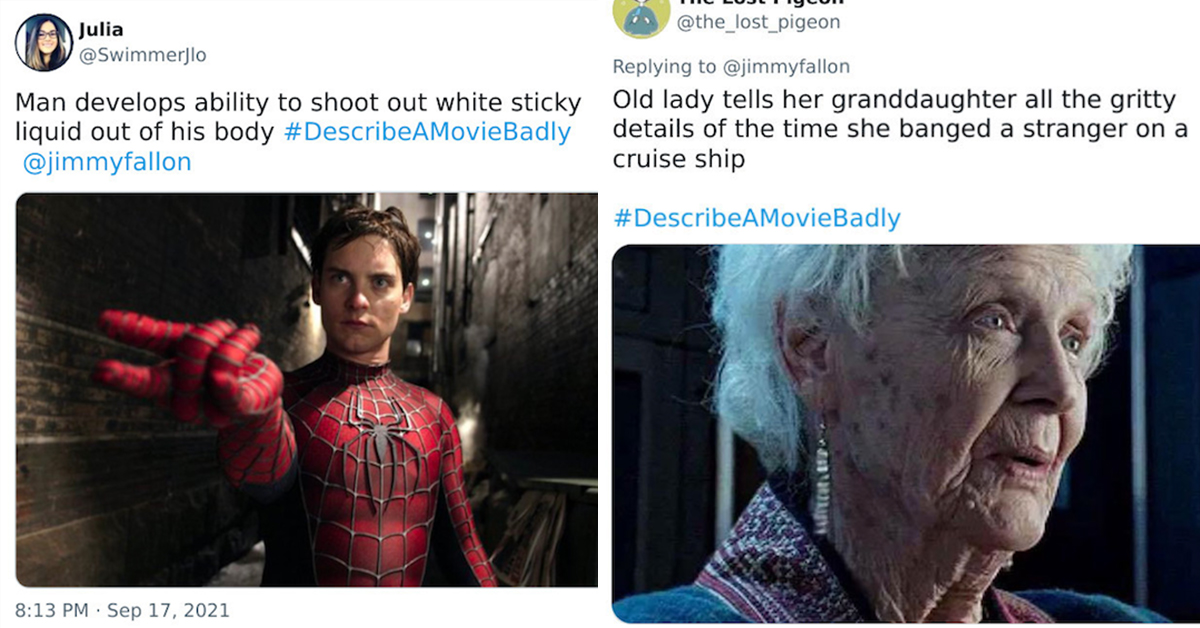The image size is (1200, 628).
Task: Open the Spider-Man photo in Julia's tweet
Action: (x=306, y=388)
